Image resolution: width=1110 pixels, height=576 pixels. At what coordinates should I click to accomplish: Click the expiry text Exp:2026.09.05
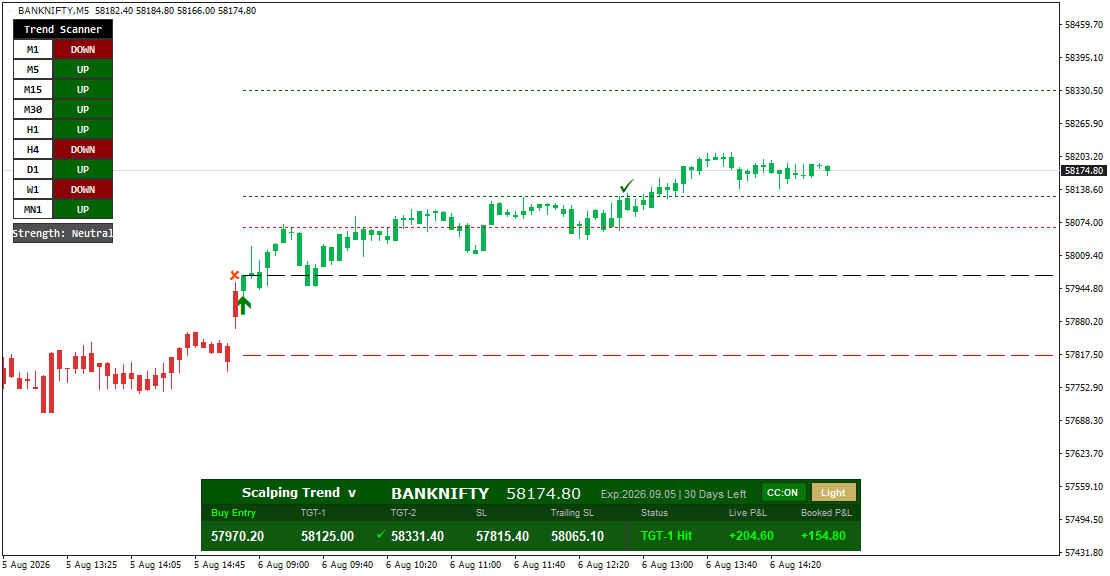(639, 494)
